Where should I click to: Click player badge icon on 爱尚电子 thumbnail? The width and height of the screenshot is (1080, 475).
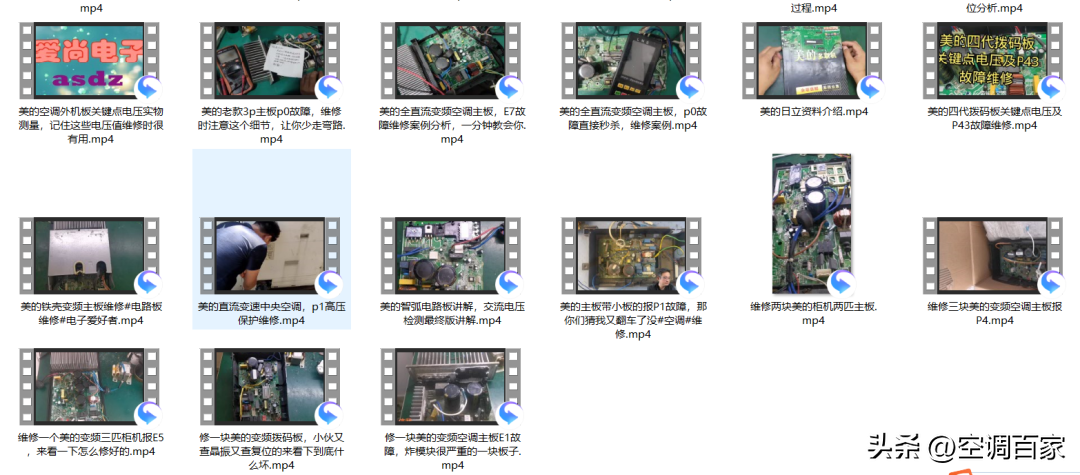pos(148,89)
